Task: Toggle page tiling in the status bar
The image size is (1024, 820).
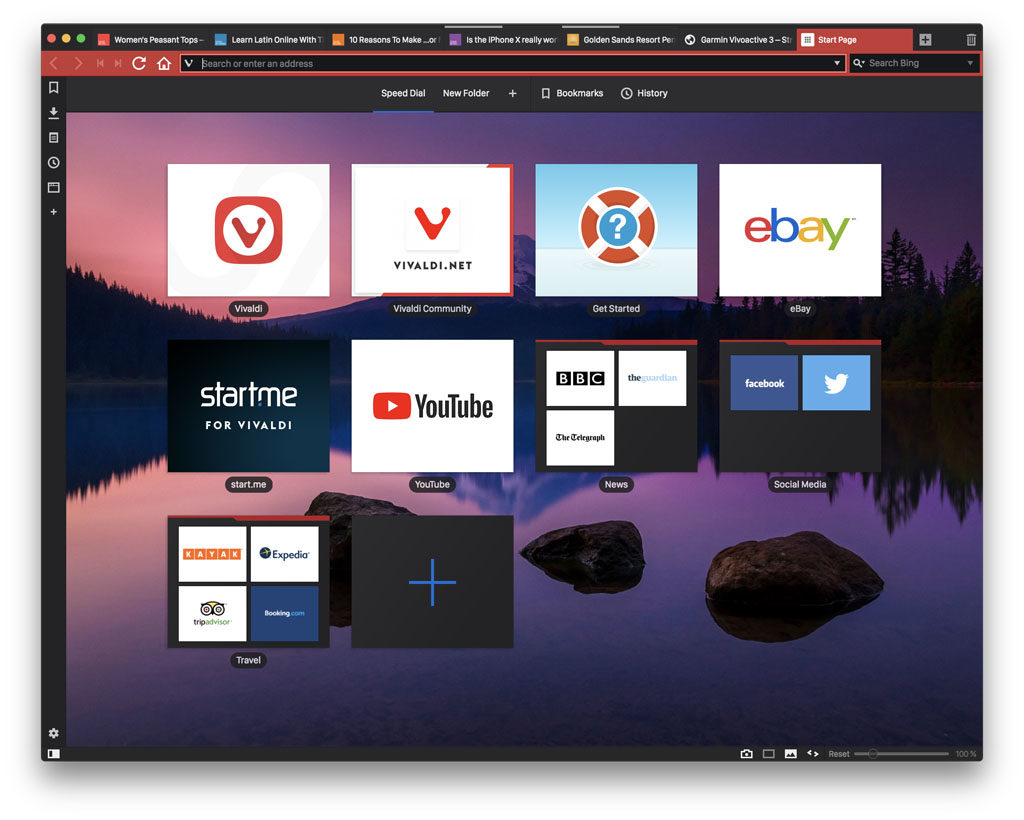Action: click(768, 753)
